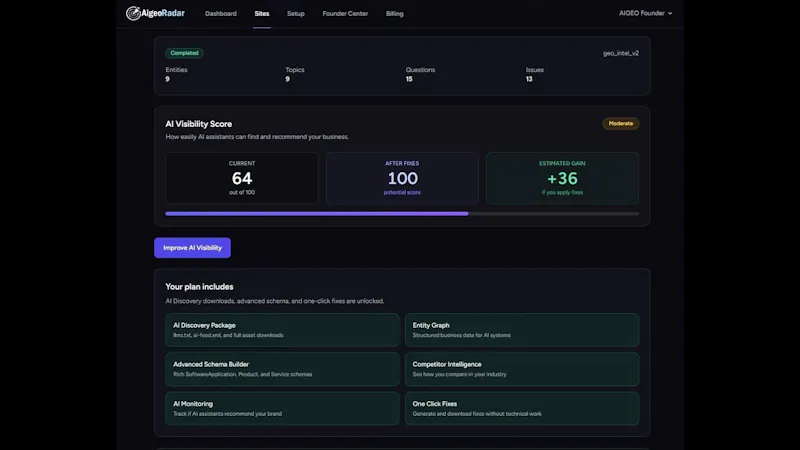Click the After Fixes 100 card
Image resolution: width=800 pixels, height=450 pixels.
[x=402, y=178]
